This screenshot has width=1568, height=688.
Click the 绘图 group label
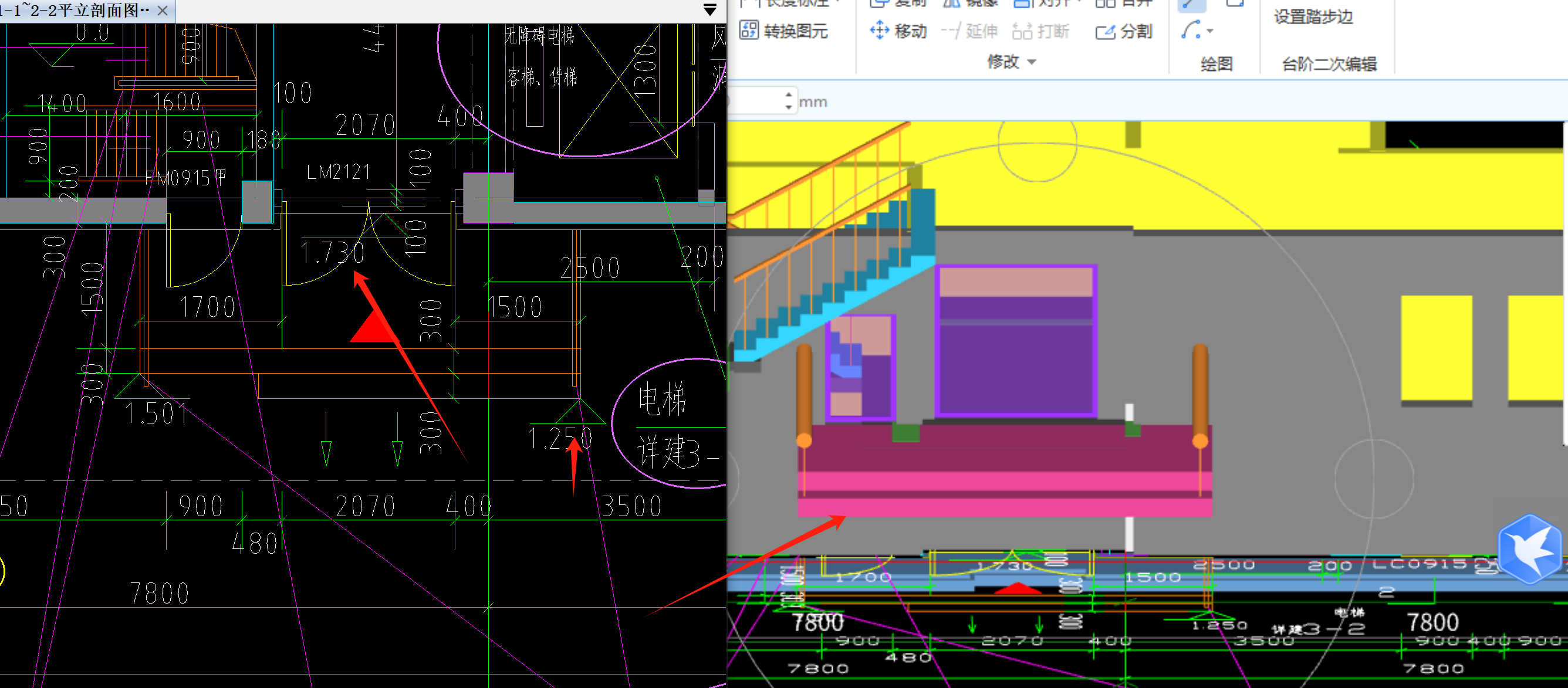click(x=1216, y=64)
